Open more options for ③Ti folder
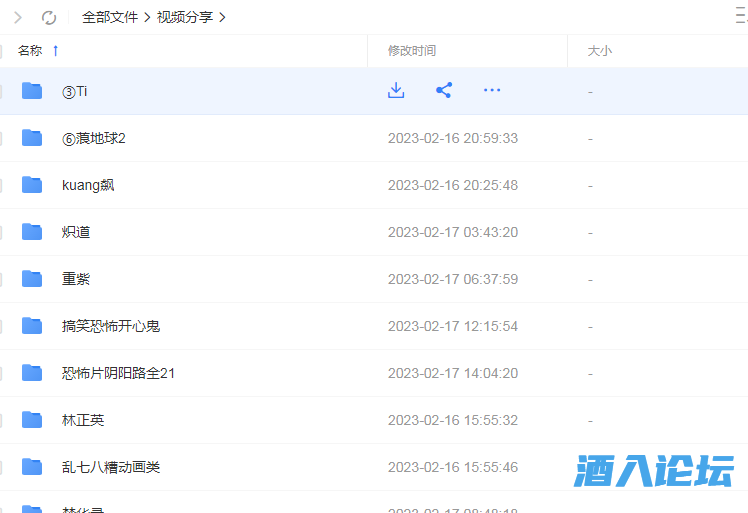This screenshot has width=748, height=513. click(492, 91)
